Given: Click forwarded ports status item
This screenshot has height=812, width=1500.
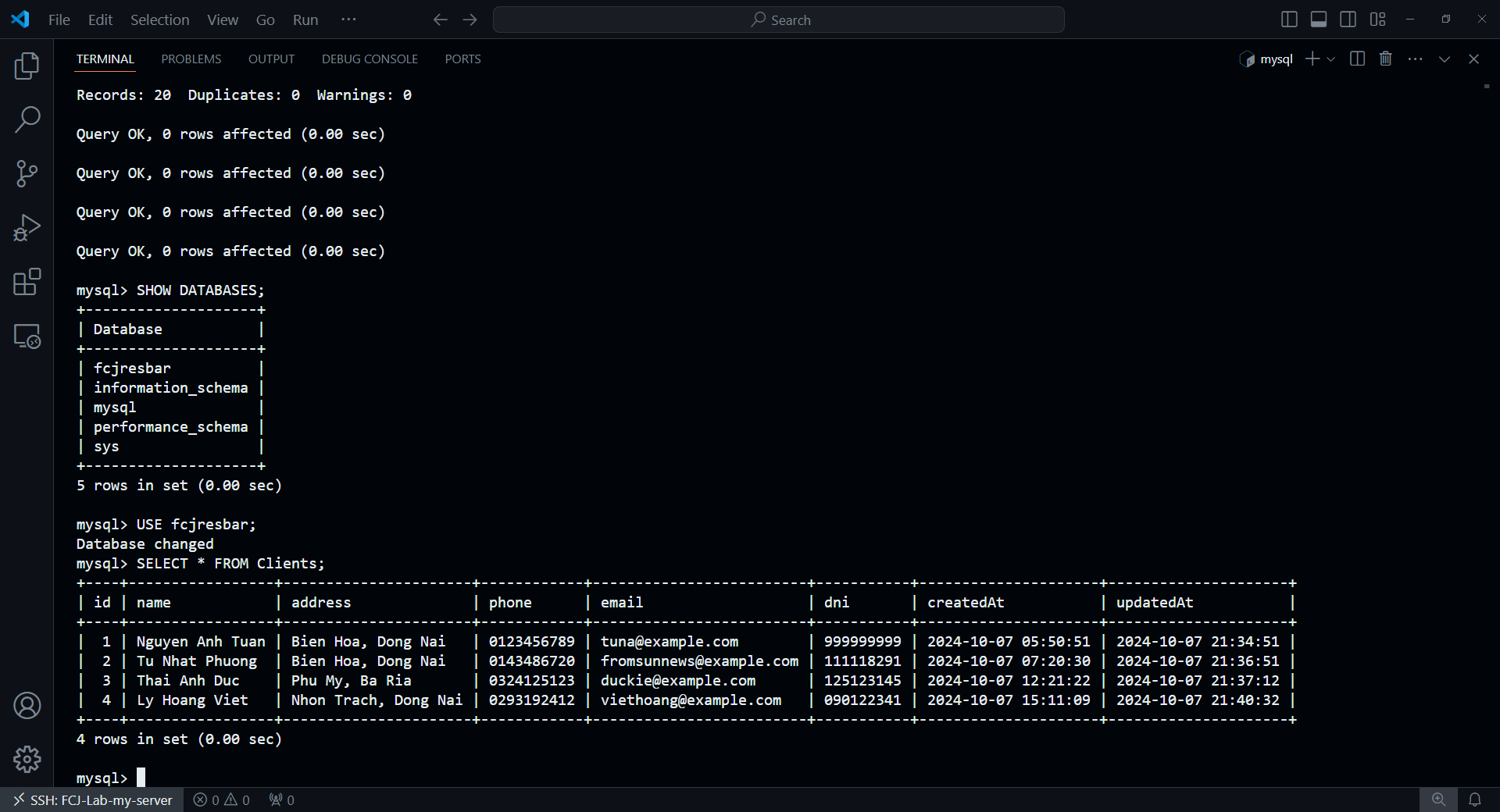Looking at the screenshot, I should click(281, 800).
